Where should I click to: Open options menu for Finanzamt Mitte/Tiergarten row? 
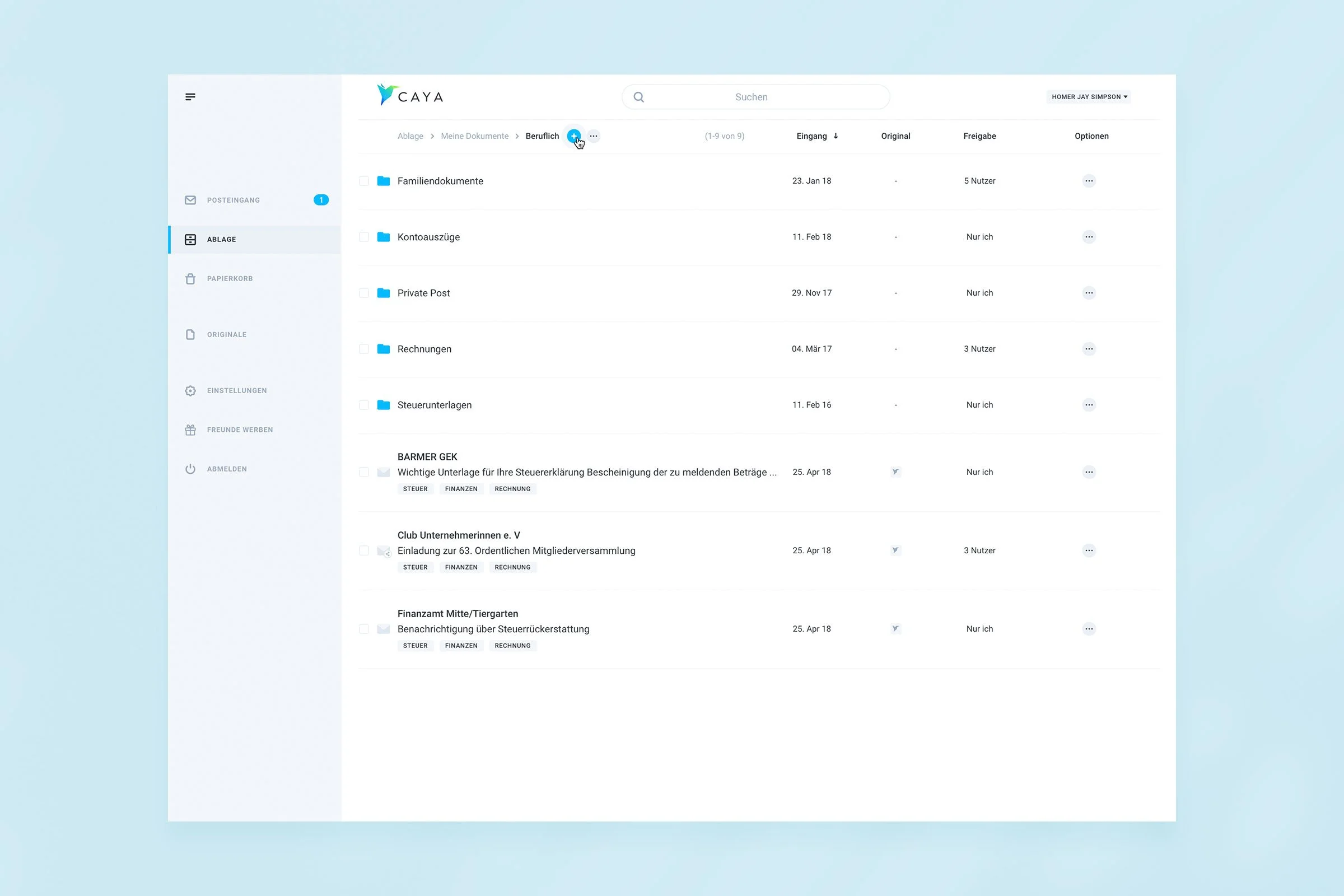pyautogui.click(x=1089, y=628)
